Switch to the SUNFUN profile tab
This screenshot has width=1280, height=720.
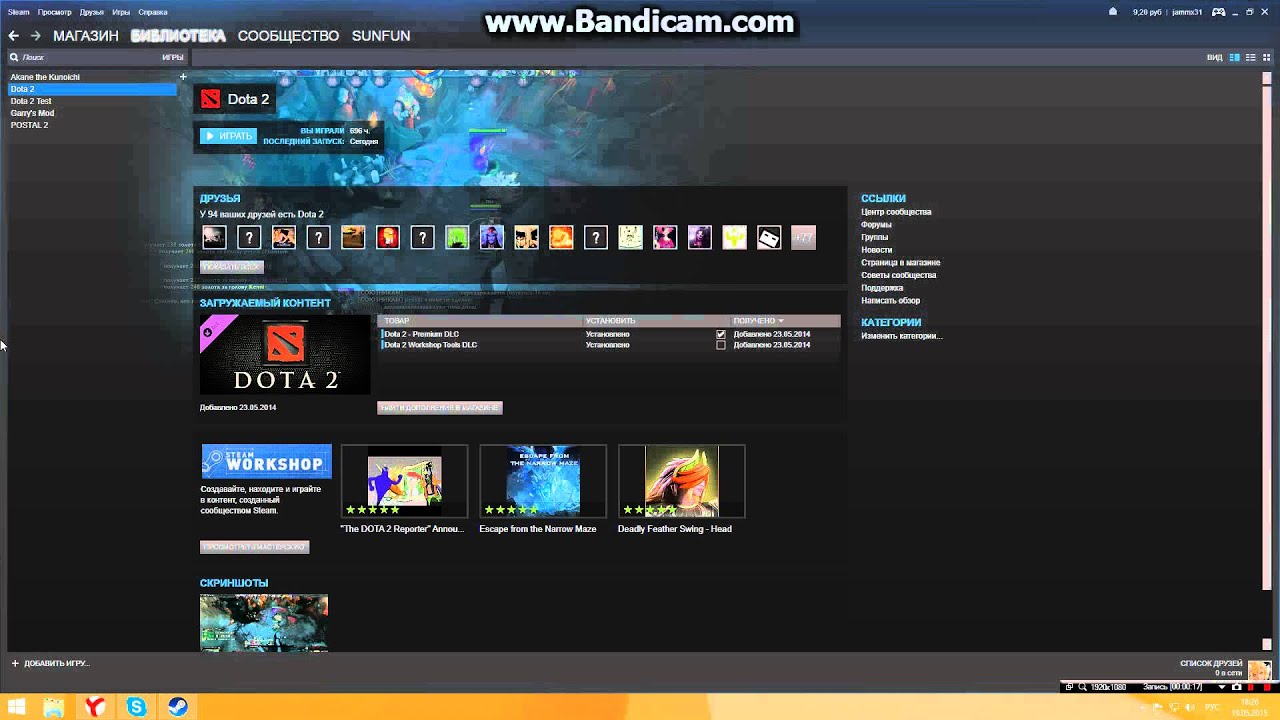381,36
